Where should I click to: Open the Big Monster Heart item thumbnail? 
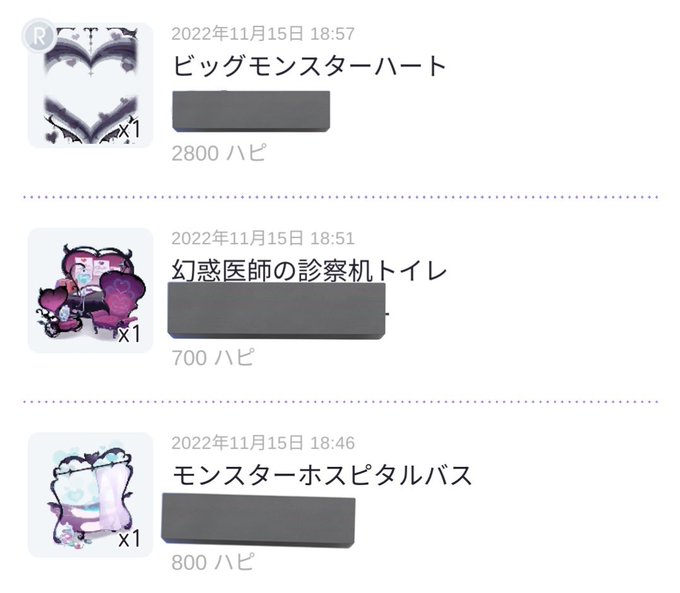point(91,85)
